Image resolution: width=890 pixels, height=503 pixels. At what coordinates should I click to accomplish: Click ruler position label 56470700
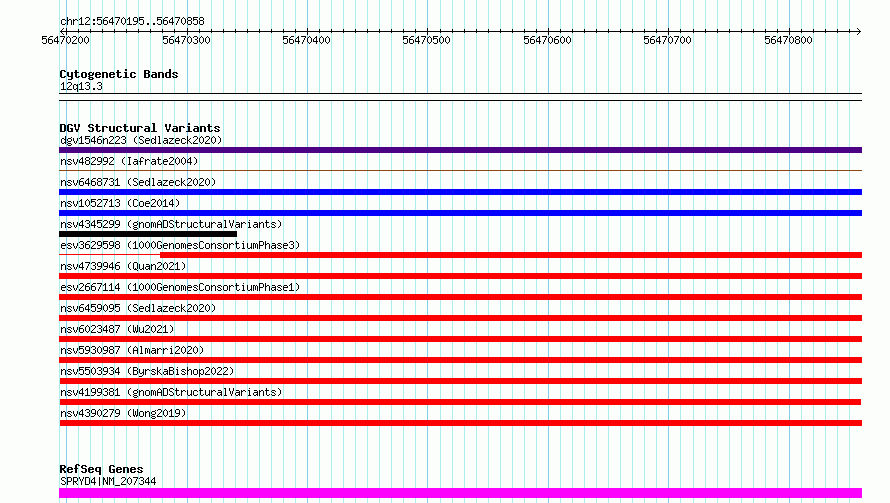668,40
